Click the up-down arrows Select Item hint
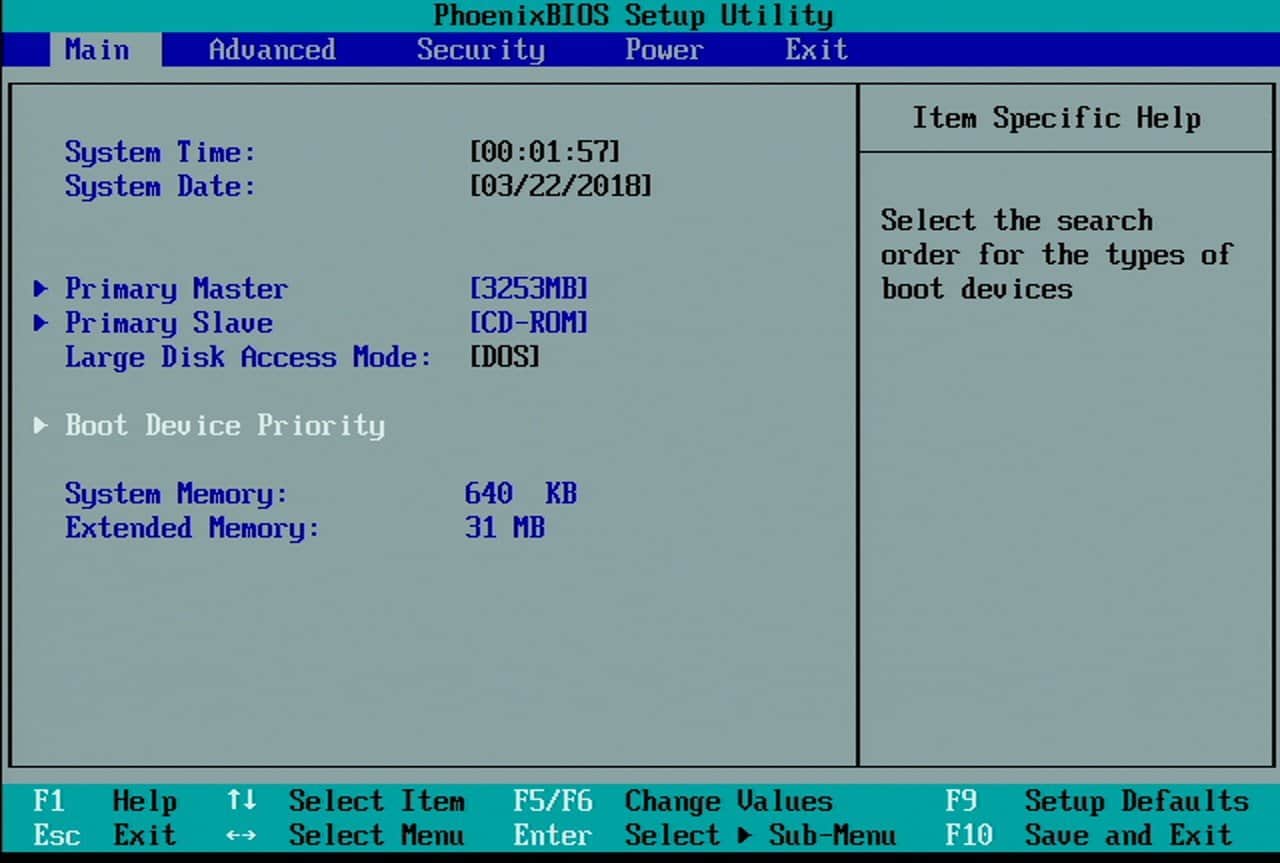The image size is (1280, 863). (345, 802)
